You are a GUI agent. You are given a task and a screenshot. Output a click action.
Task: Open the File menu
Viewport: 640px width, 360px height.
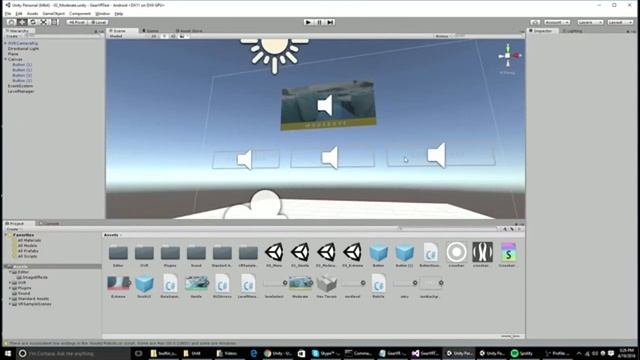tap(8, 13)
